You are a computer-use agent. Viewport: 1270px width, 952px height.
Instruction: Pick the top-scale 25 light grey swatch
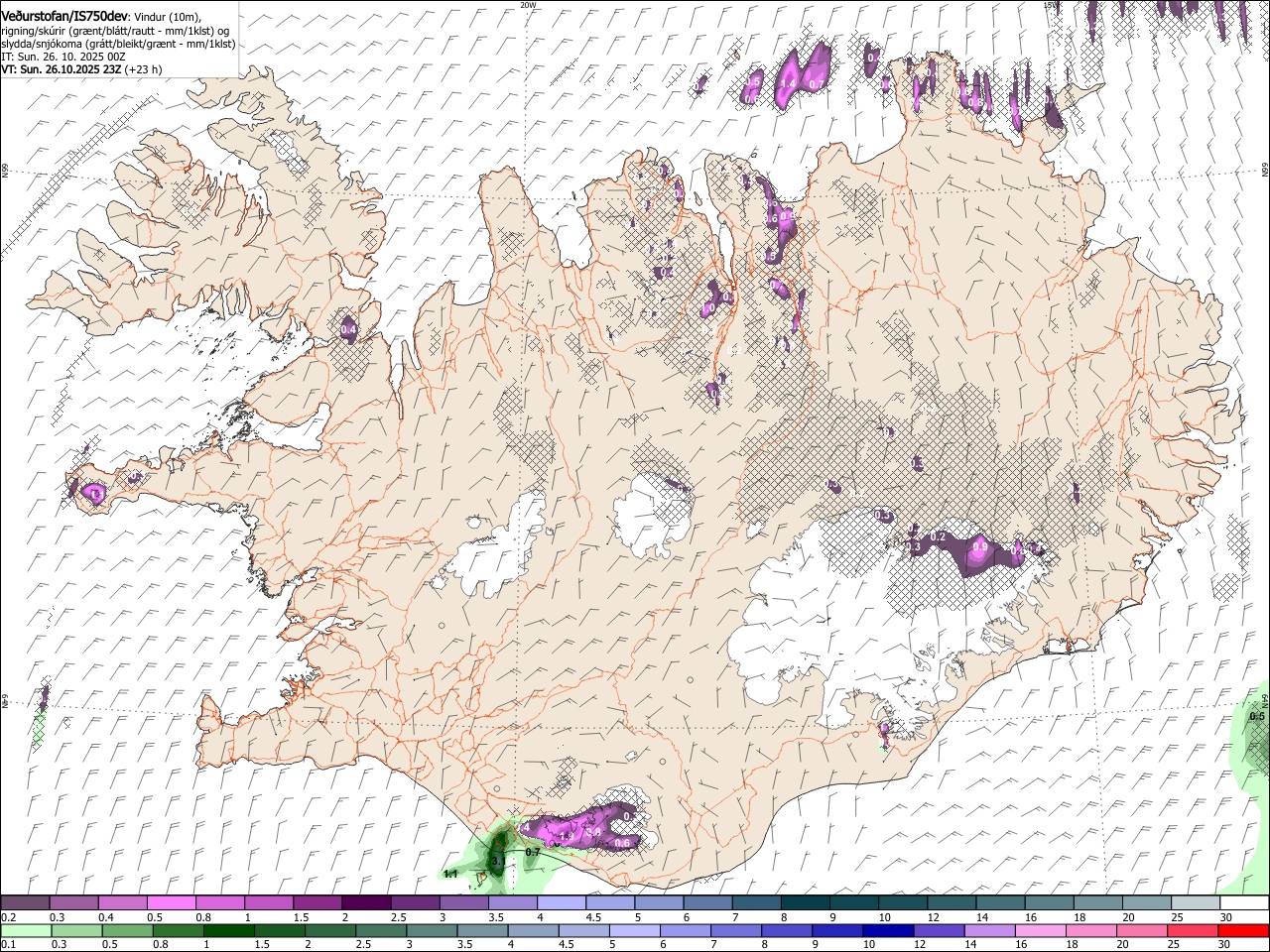[x=1196, y=902]
